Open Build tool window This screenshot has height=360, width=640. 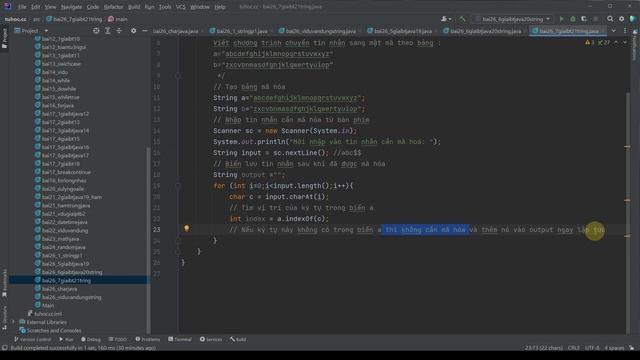point(238,340)
